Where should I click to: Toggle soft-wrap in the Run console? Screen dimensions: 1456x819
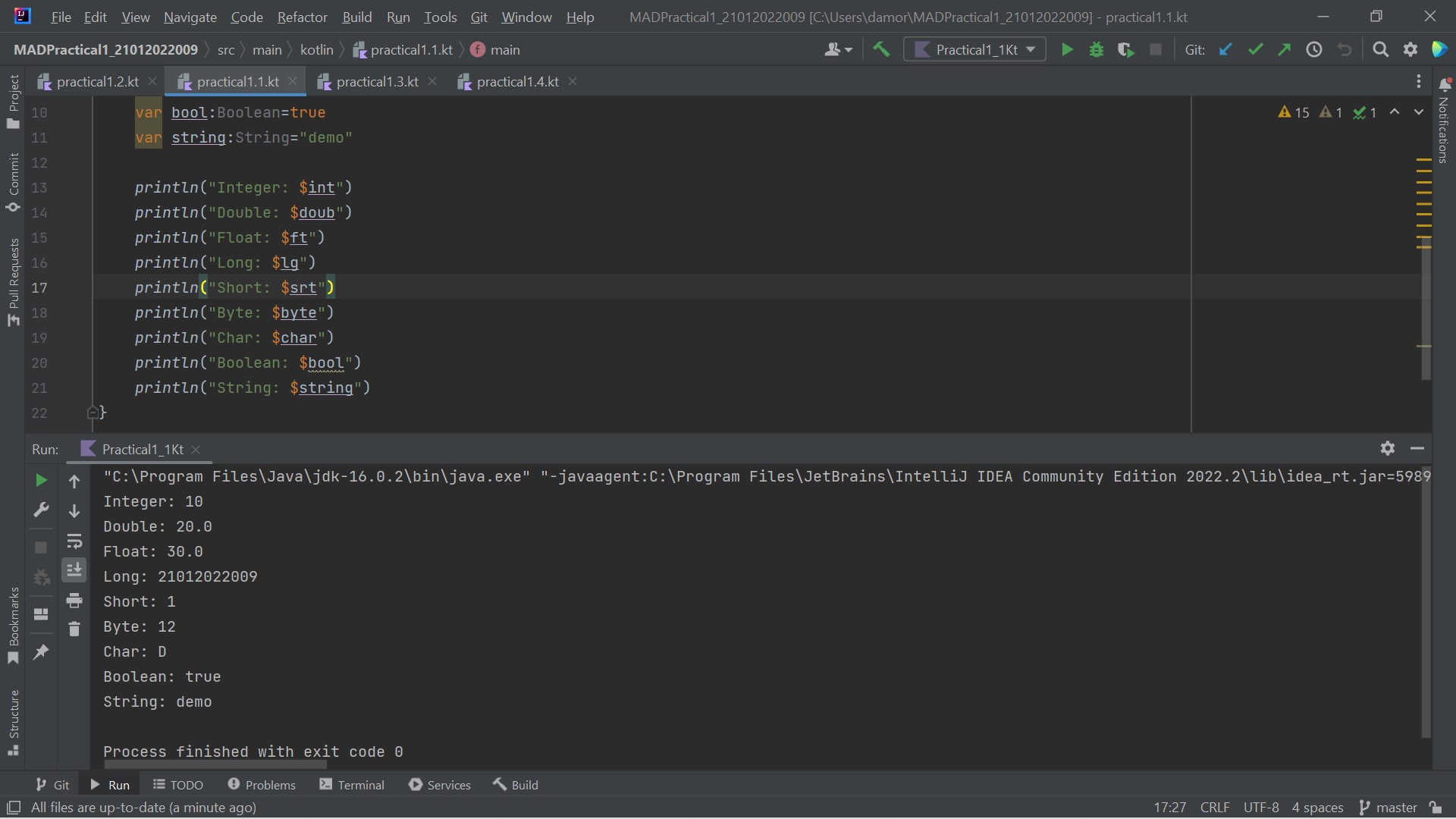click(74, 541)
